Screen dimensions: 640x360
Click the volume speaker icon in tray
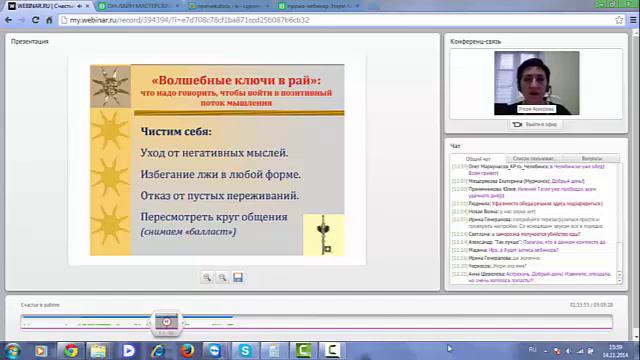(x=568, y=351)
